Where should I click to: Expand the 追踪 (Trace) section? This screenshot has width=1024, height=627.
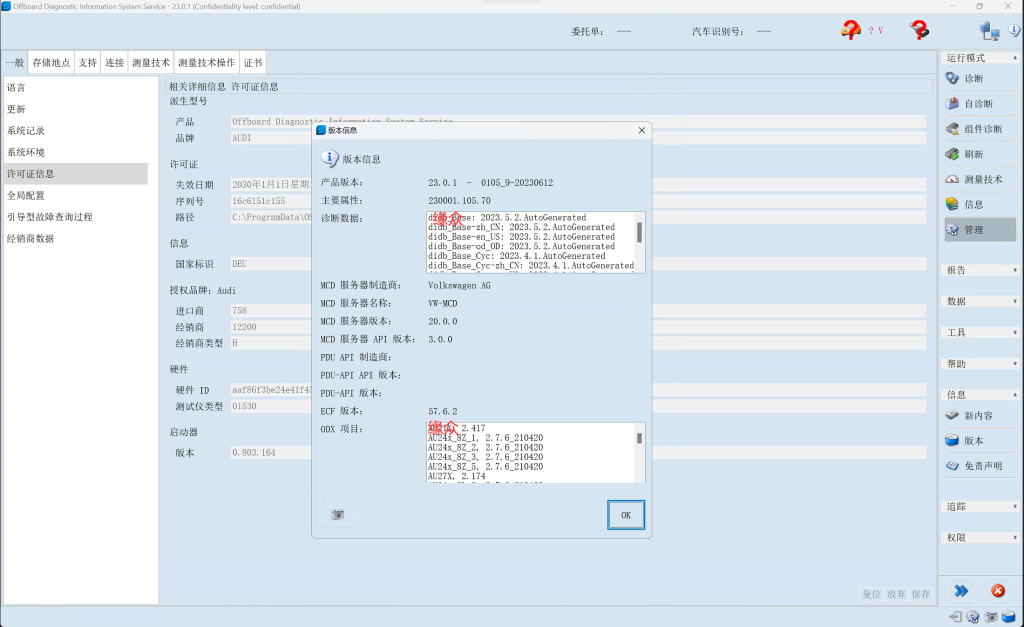pyautogui.click(x=979, y=507)
